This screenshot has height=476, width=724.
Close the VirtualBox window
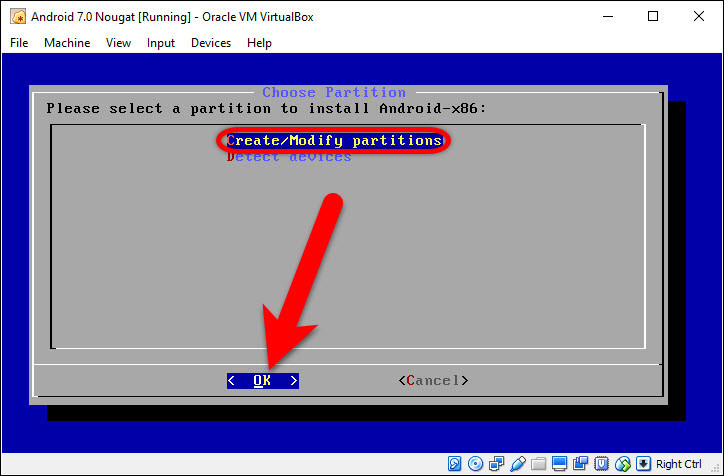699,17
